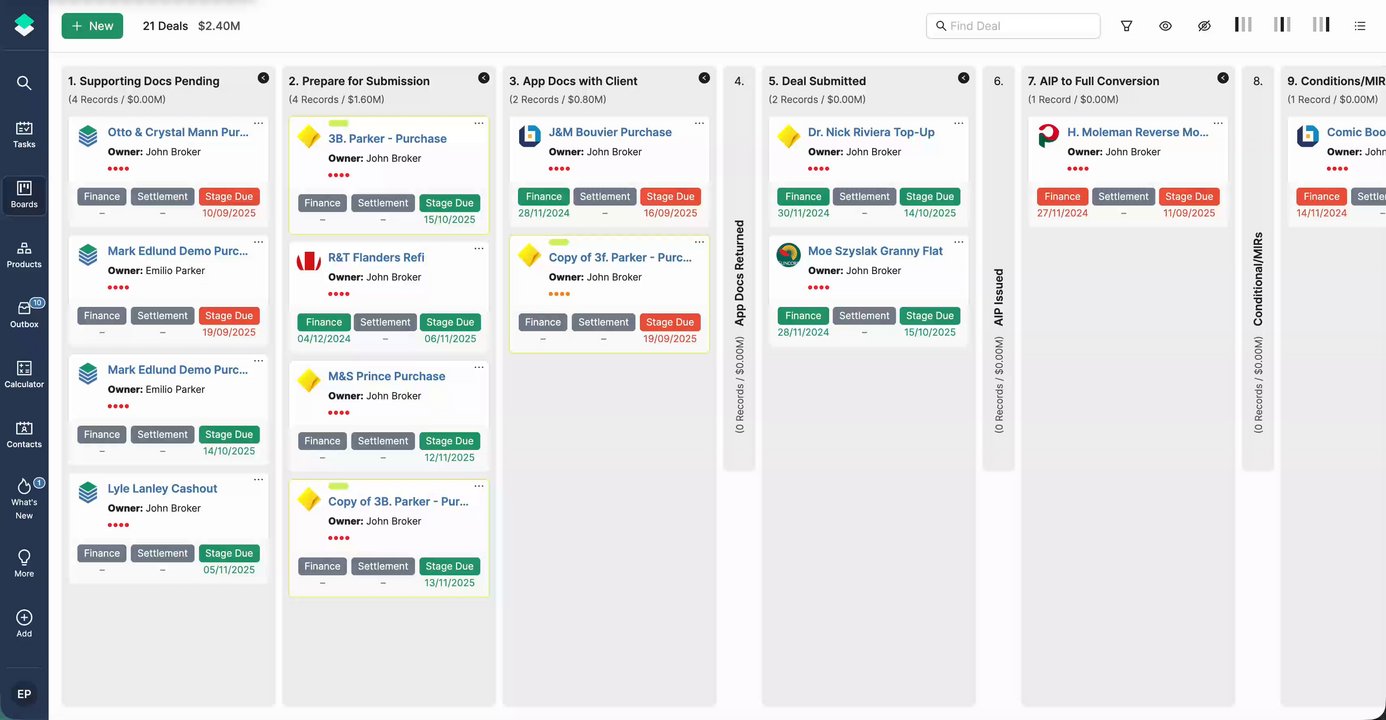
Task: Open the filter funnel icon
Action: pos(1127,26)
